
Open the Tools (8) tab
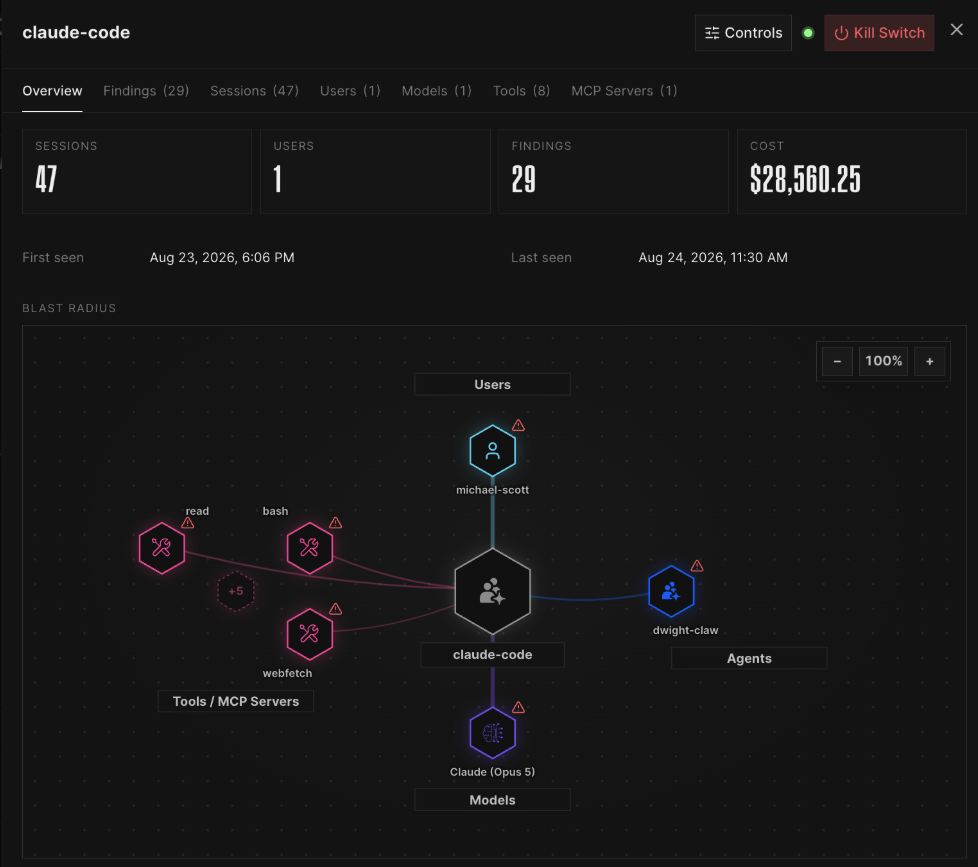click(x=521, y=91)
